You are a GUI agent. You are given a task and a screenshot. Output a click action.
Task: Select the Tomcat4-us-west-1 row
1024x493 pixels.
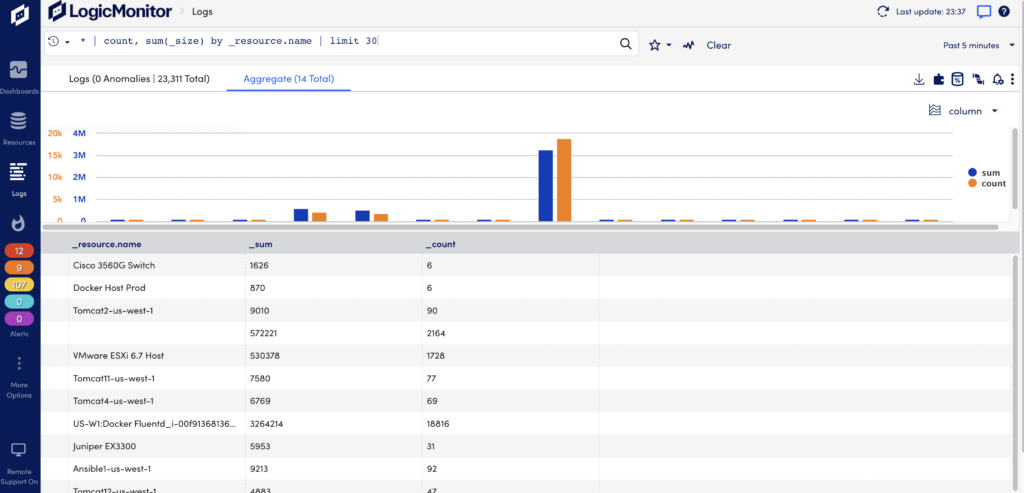(x=526, y=401)
